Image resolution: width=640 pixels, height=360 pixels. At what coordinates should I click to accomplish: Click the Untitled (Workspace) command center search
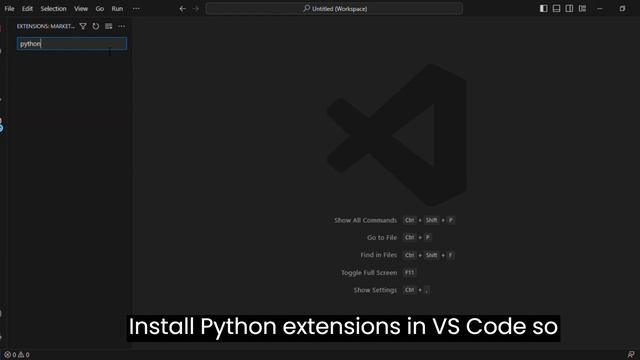334,9
